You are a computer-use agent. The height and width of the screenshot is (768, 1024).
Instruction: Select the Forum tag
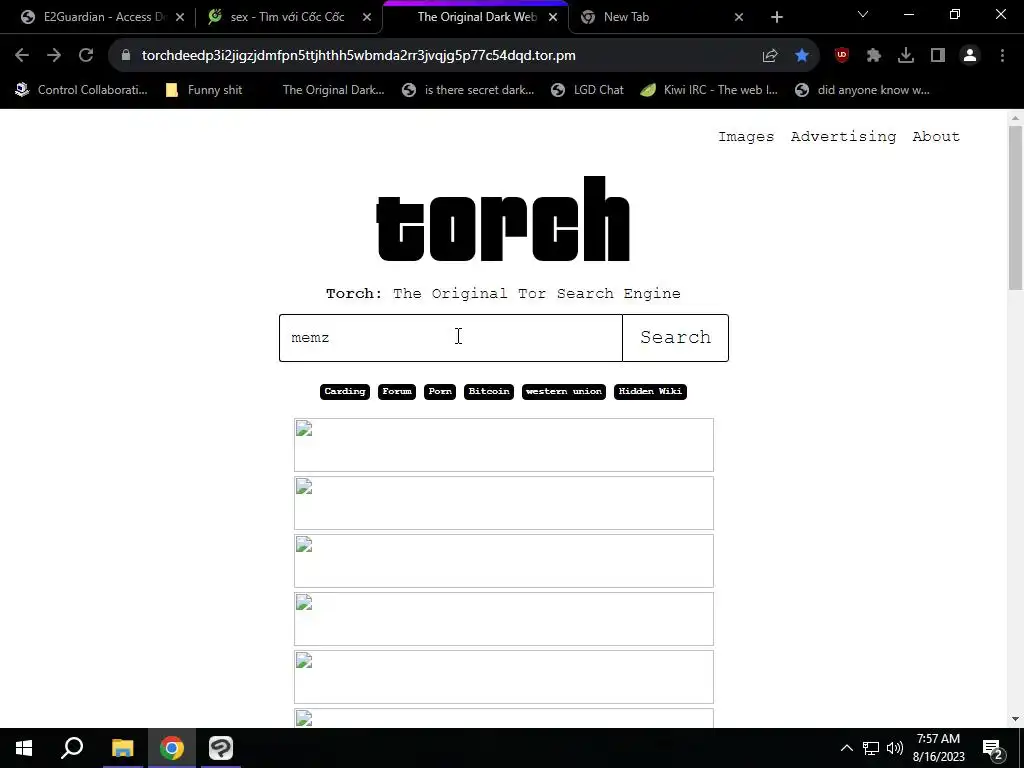(397, 392)
